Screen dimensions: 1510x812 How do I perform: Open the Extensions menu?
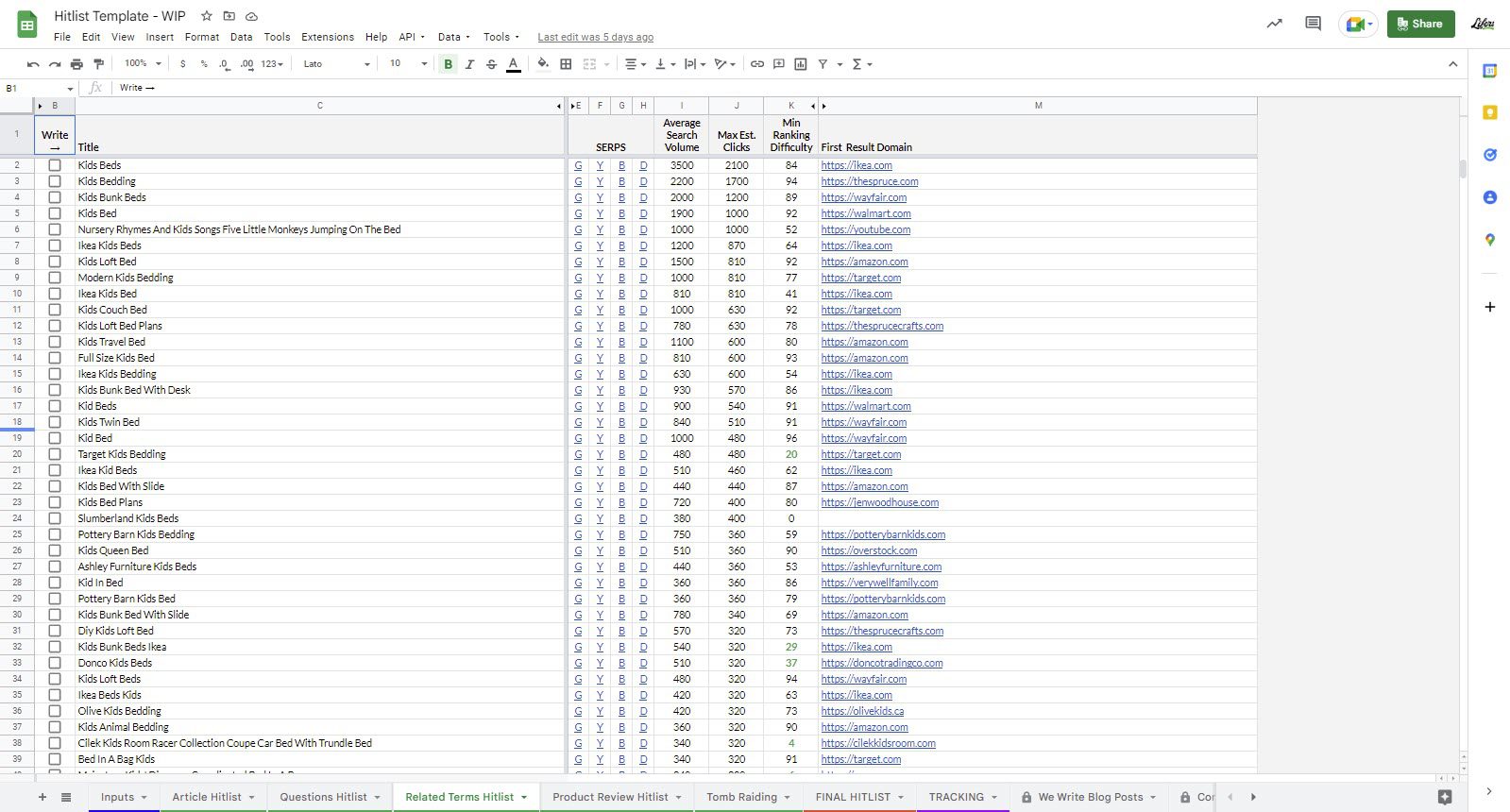coord(328,37)
